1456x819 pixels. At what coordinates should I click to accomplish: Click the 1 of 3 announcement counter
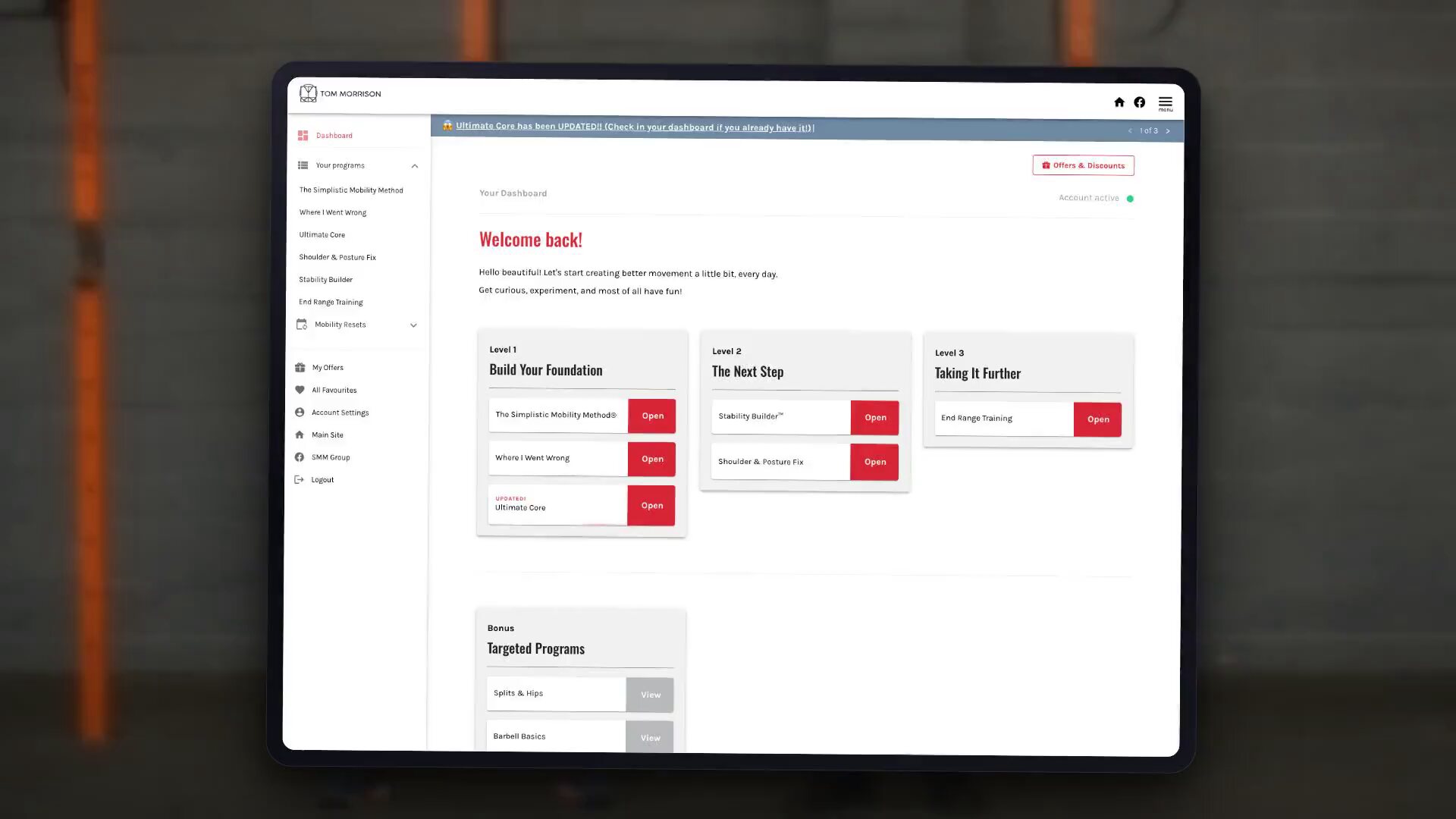(1149, 130)
